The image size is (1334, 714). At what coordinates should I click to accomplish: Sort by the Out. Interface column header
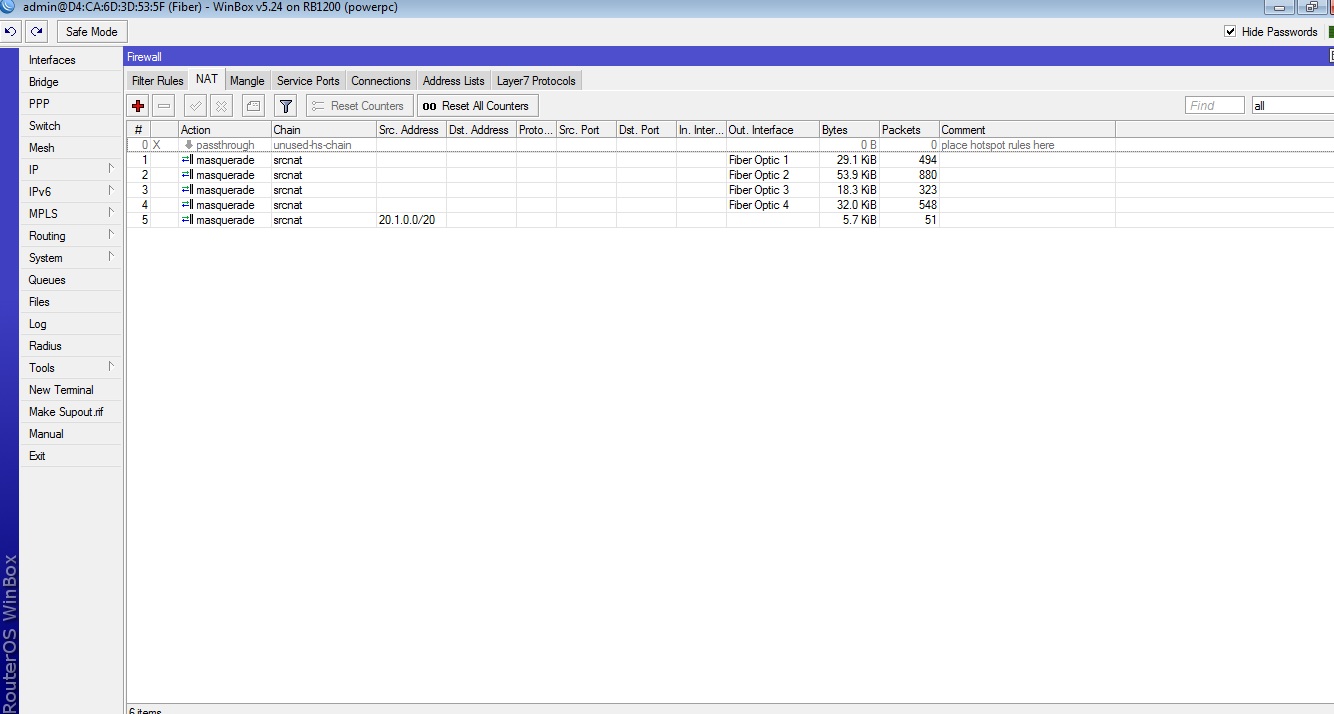coord(772,130)
